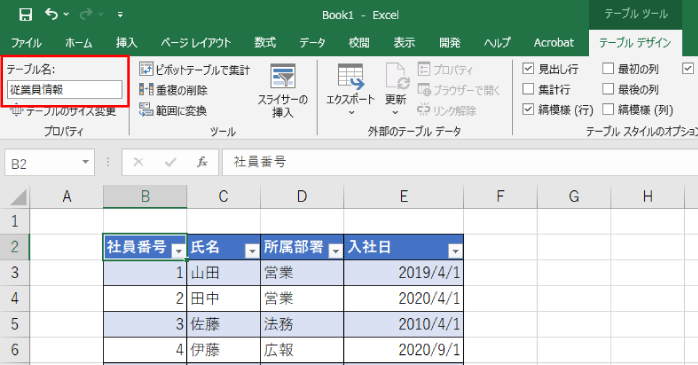The image size is (698, 365).
Task: Click ブラウザーで開く button
Action: pyautogui.click(x=459, y=90)
